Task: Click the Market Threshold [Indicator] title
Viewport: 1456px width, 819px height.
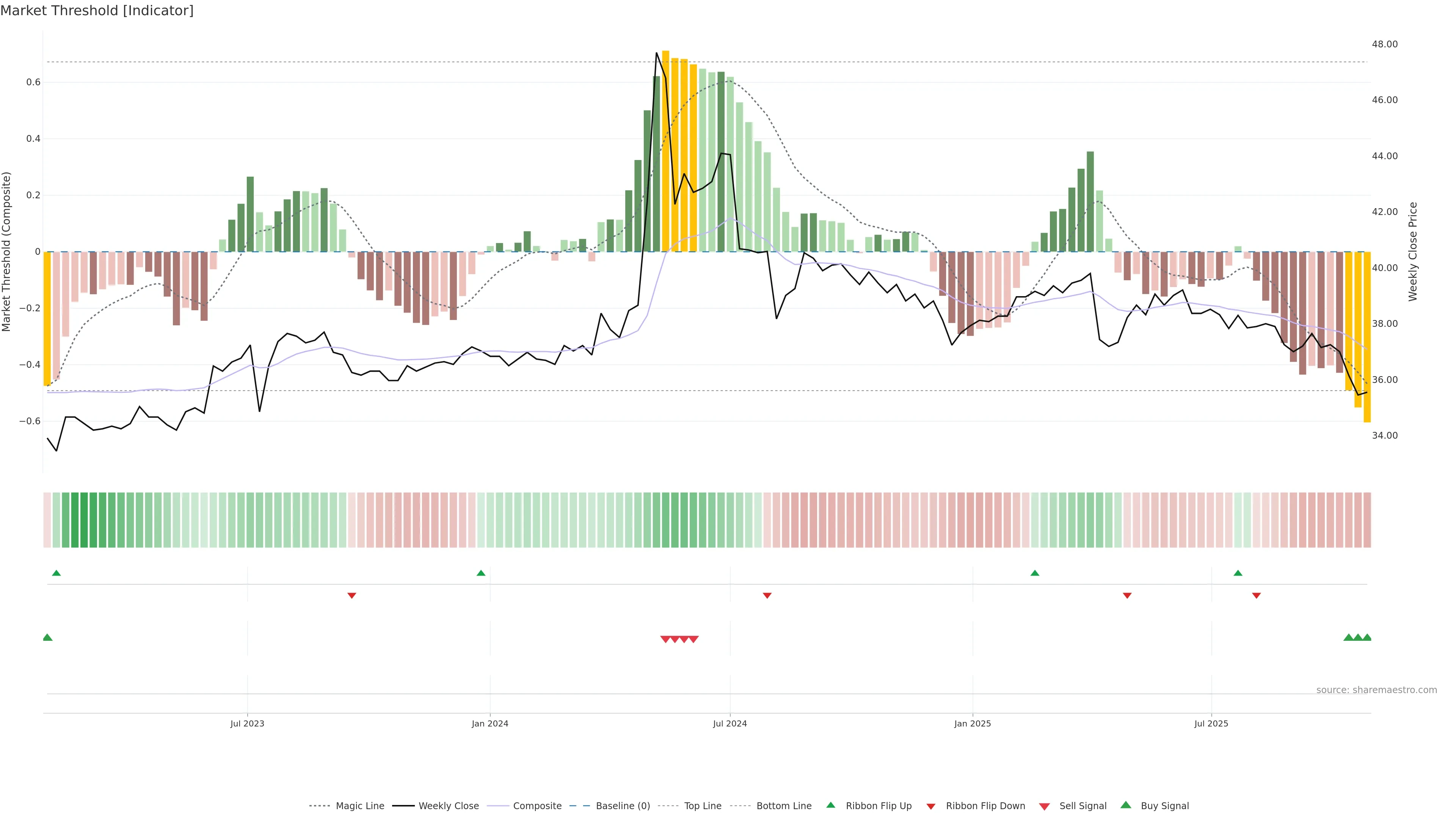Action: 97,11
